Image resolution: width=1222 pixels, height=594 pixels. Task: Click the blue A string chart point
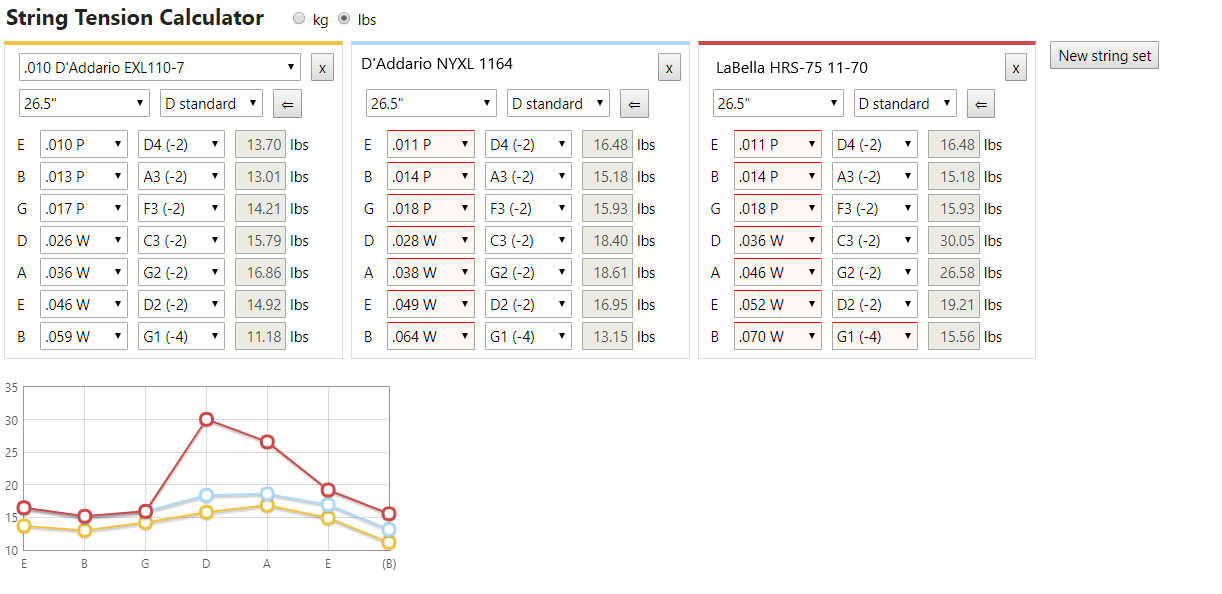click(267, 494)
